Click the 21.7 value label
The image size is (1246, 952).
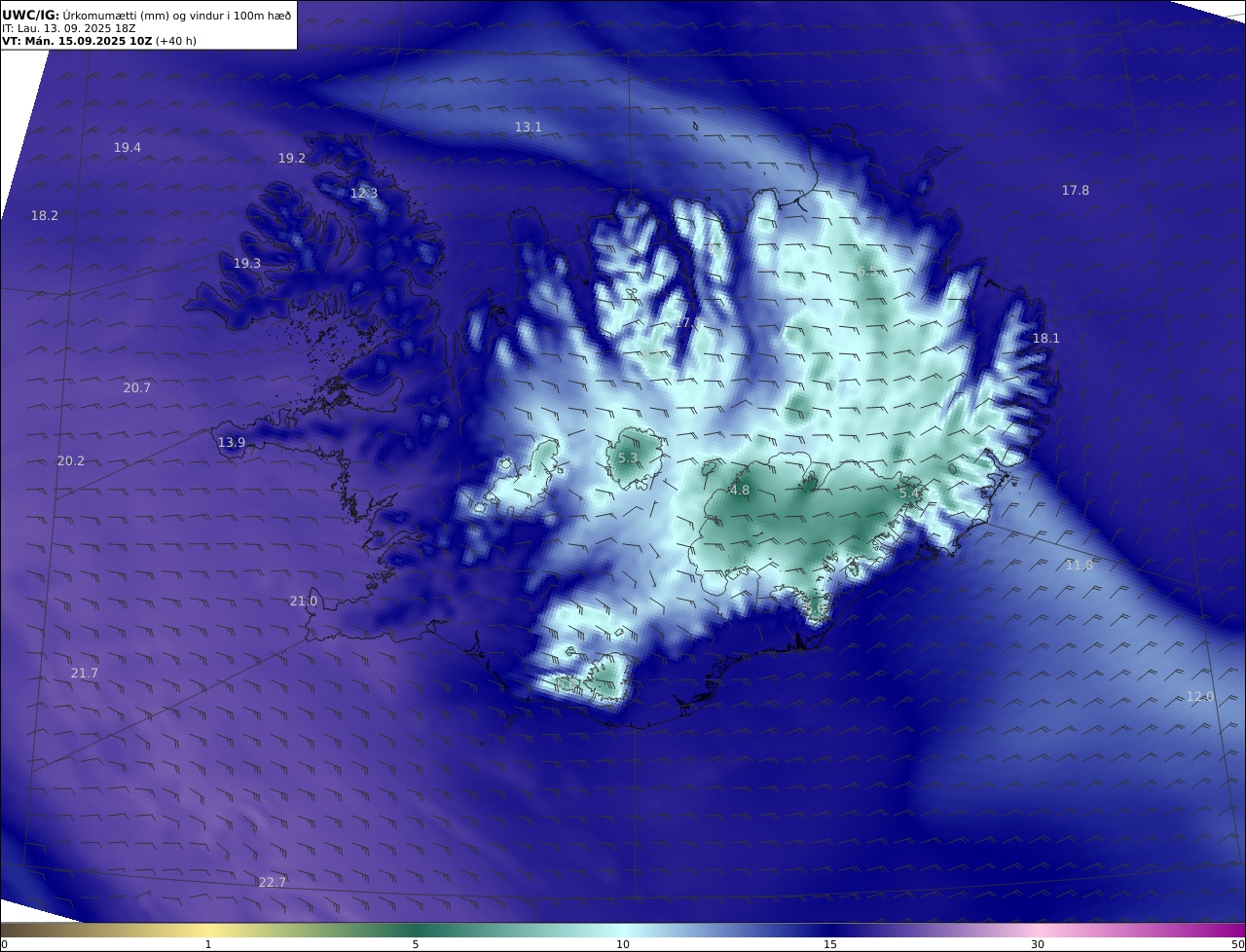click(x=85, y=674)
